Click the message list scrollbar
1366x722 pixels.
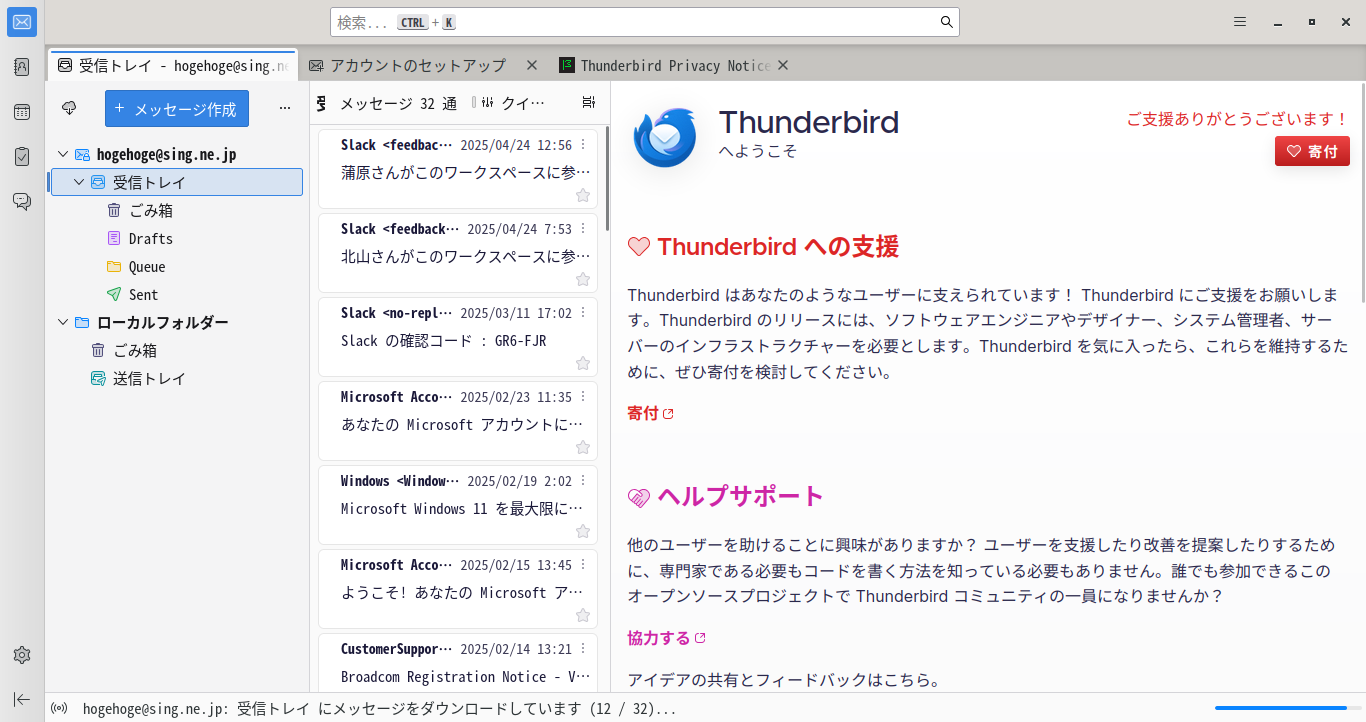[x=606, y=180]
